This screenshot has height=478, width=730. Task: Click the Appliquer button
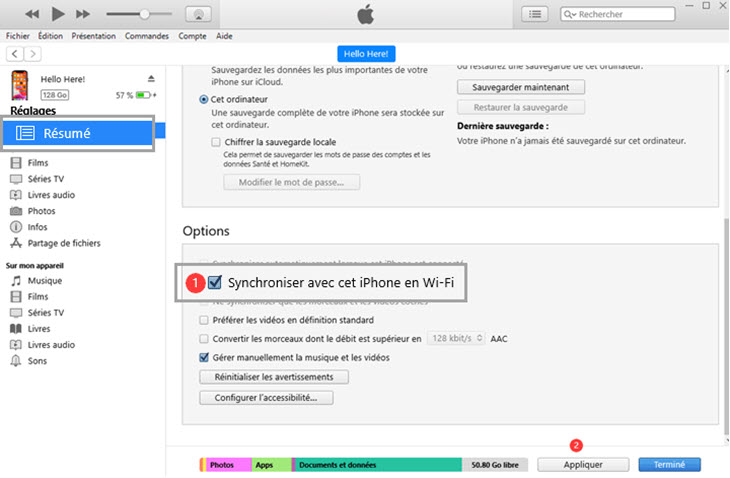pyautogui.click(x=583, y=465)
